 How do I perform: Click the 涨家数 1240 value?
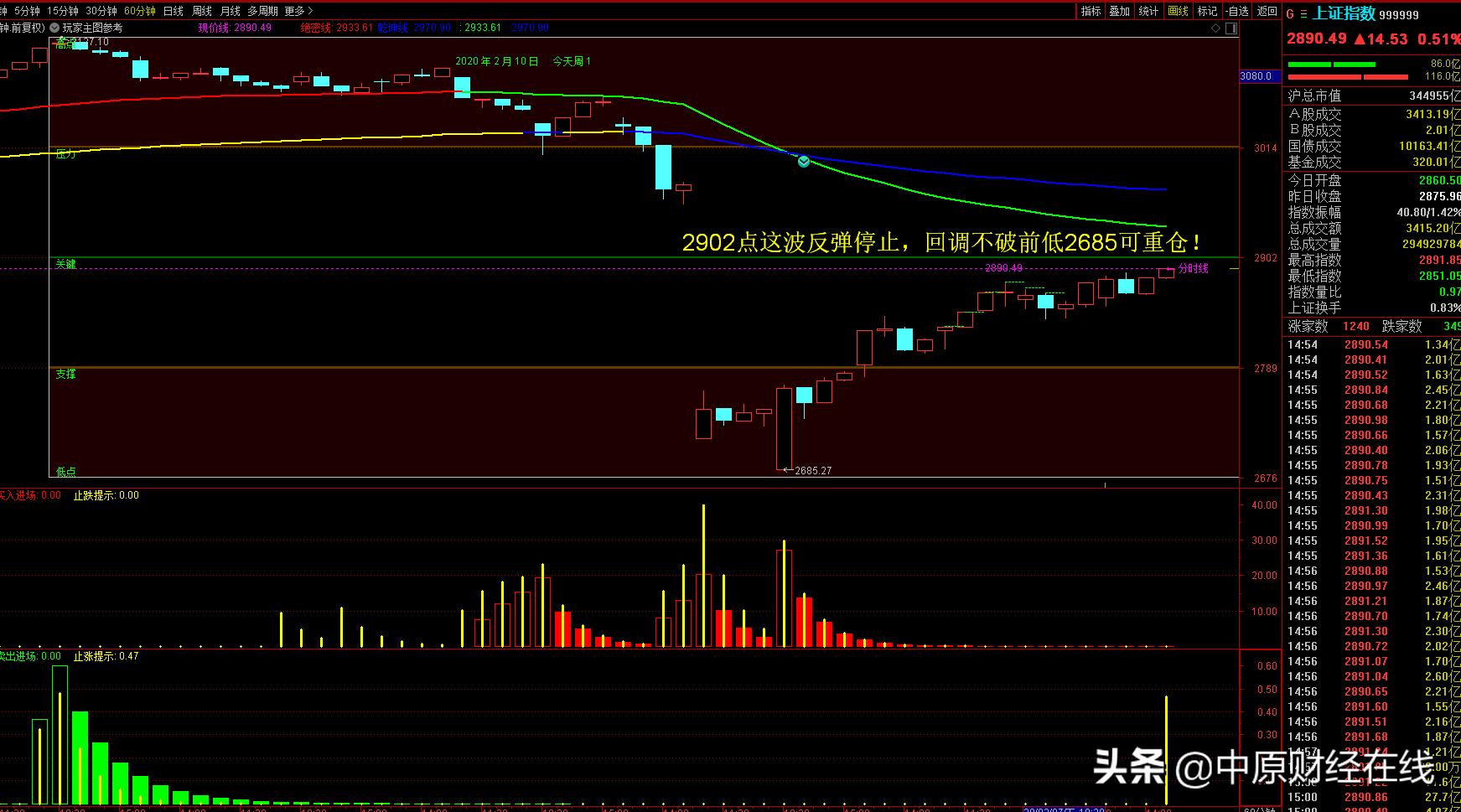tap(1355, 326)
